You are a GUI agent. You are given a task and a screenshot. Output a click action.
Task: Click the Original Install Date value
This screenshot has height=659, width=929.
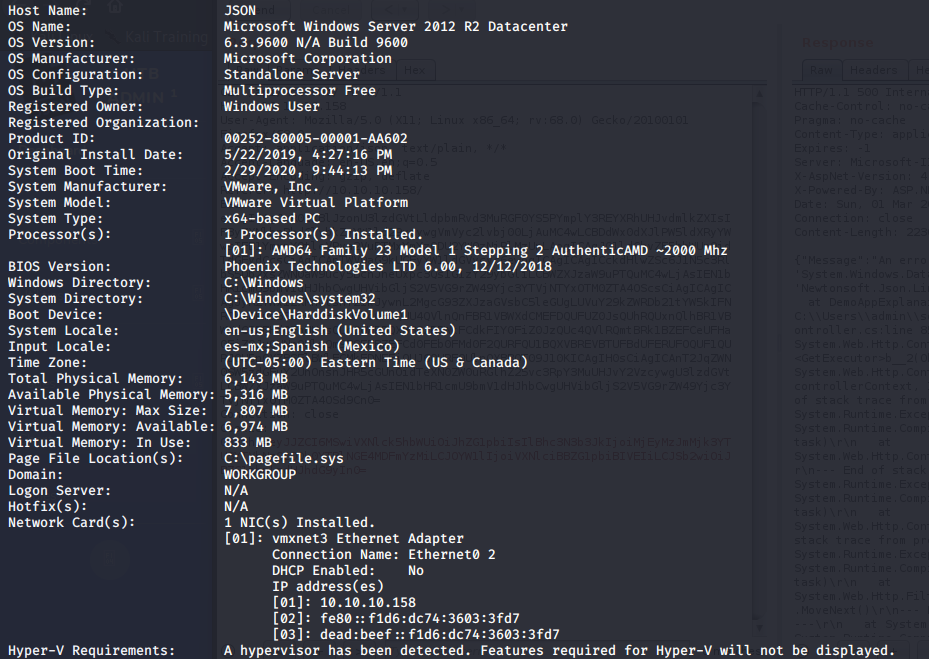click(x=307, y=154)
